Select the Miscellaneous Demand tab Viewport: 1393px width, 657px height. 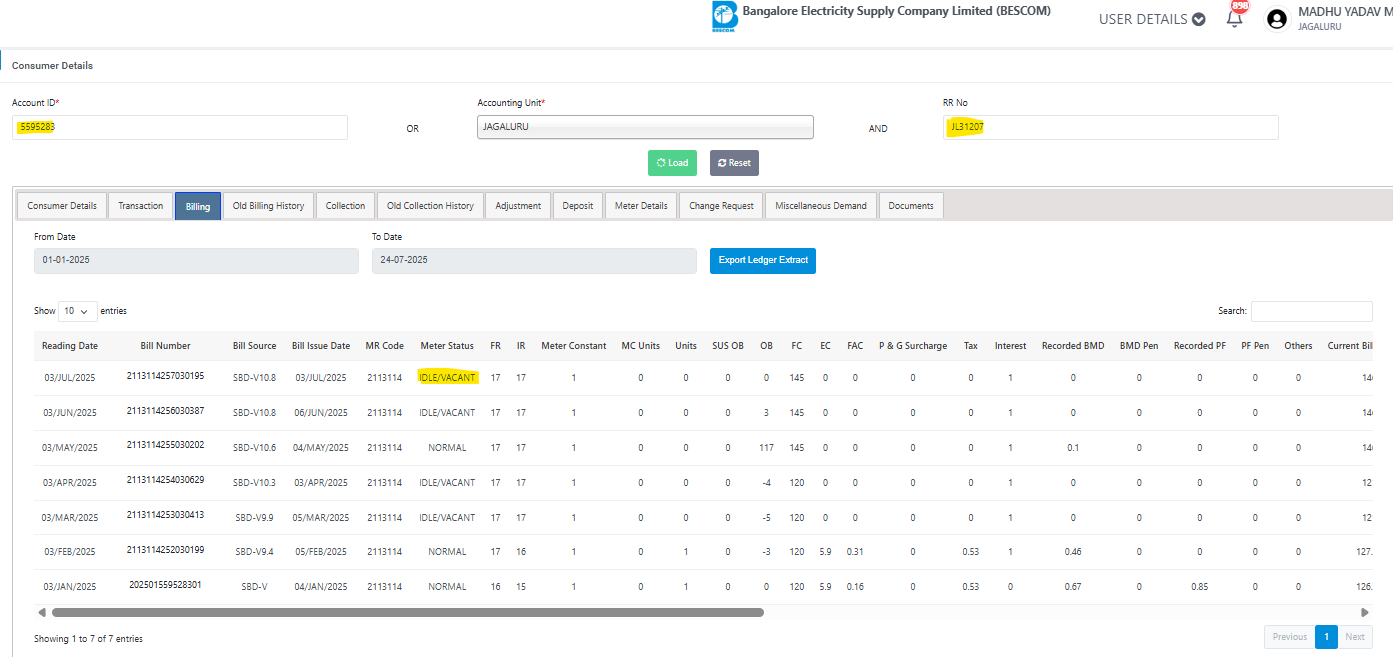[821, 206]
